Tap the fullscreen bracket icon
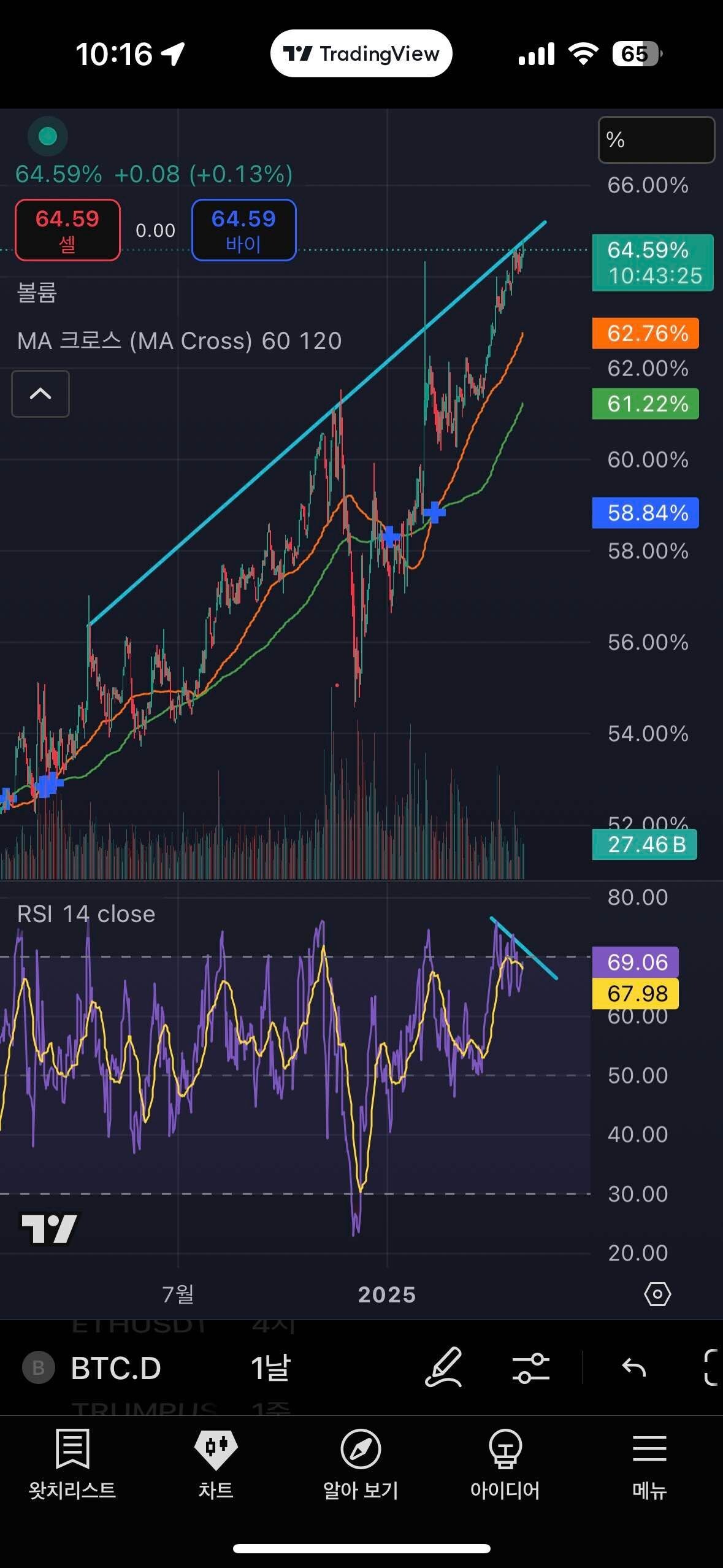The width and height of the screenshot is (723, 1568). tap(711, 1368)
